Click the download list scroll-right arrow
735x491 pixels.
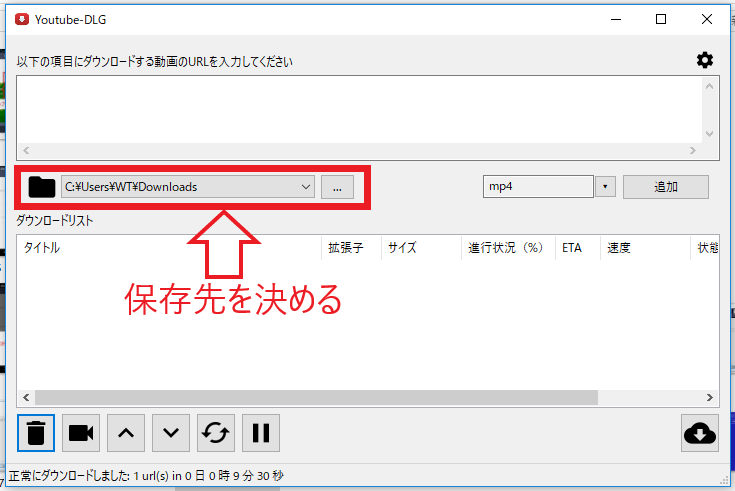pyautogui.click(x=710, y=397)
